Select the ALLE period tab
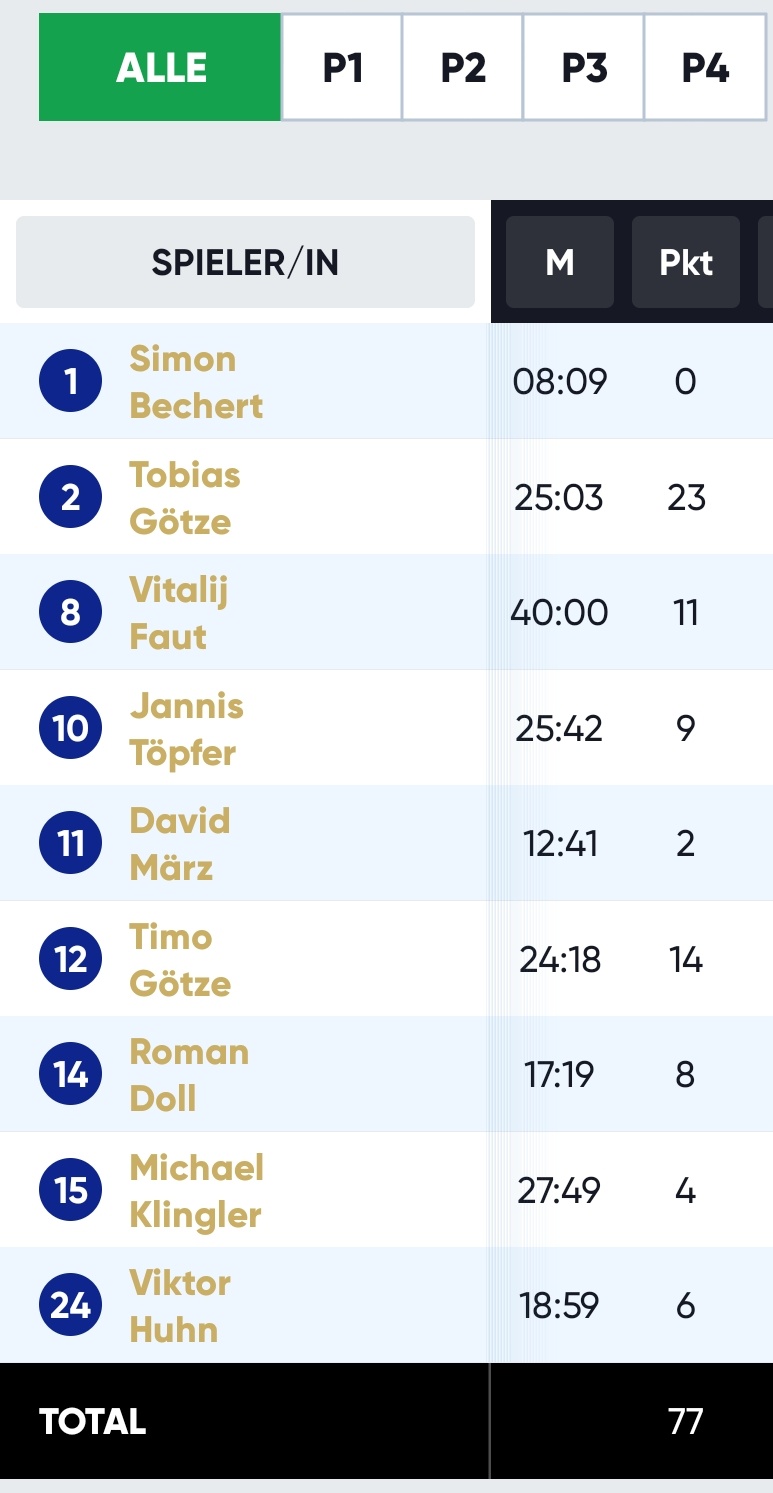This screenshot has height=1493, width=773. [x=160, y=67]
